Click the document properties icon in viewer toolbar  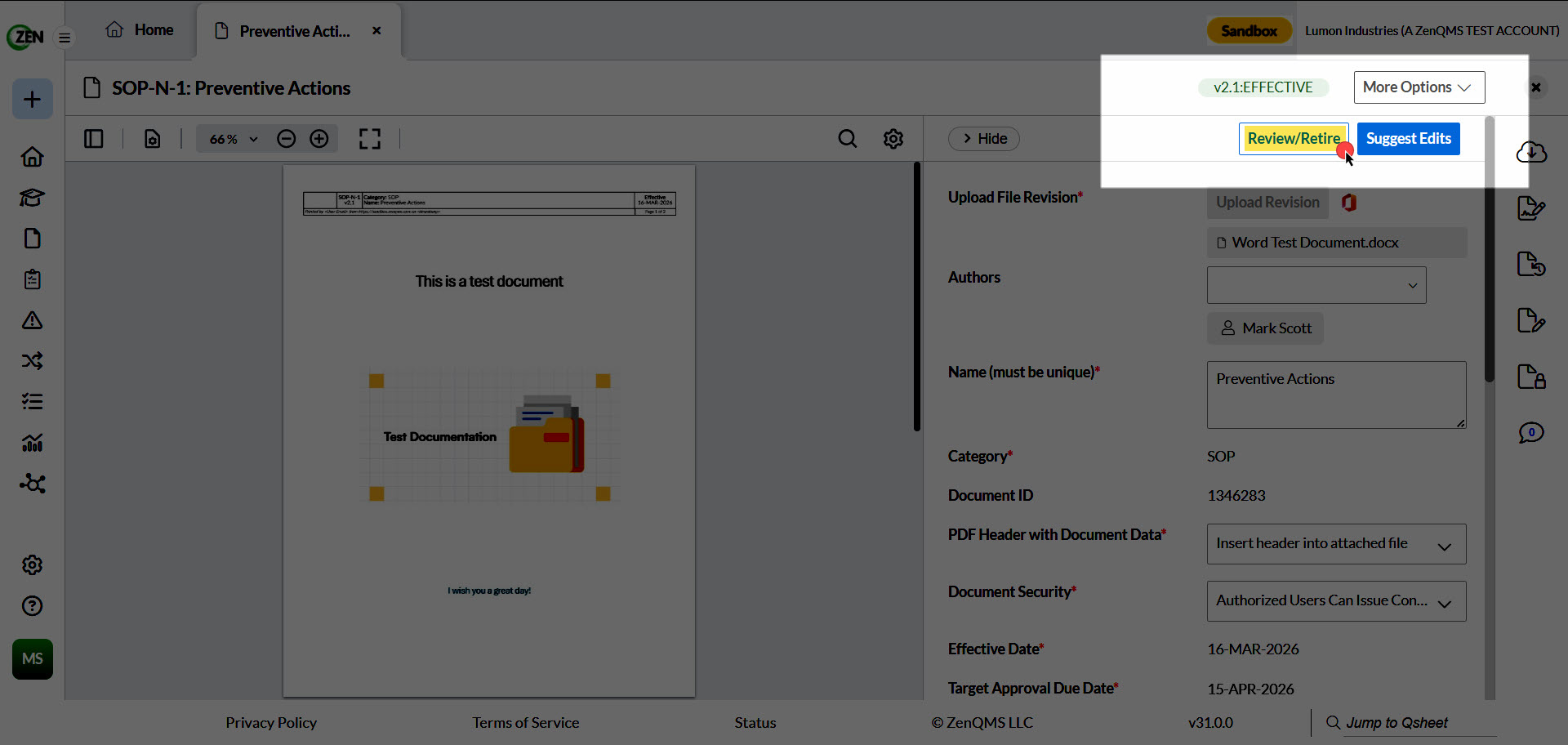click(153, 139)
